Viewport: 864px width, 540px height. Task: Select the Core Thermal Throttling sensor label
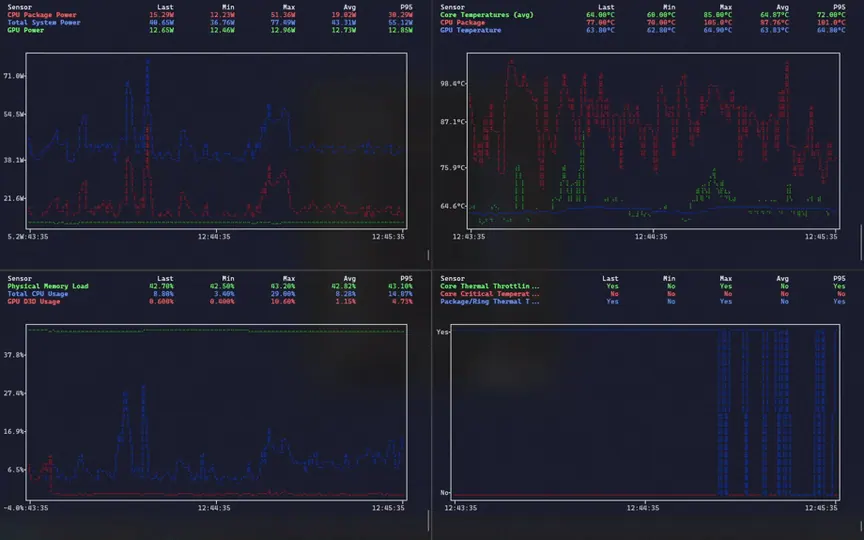tap(489, 286)
